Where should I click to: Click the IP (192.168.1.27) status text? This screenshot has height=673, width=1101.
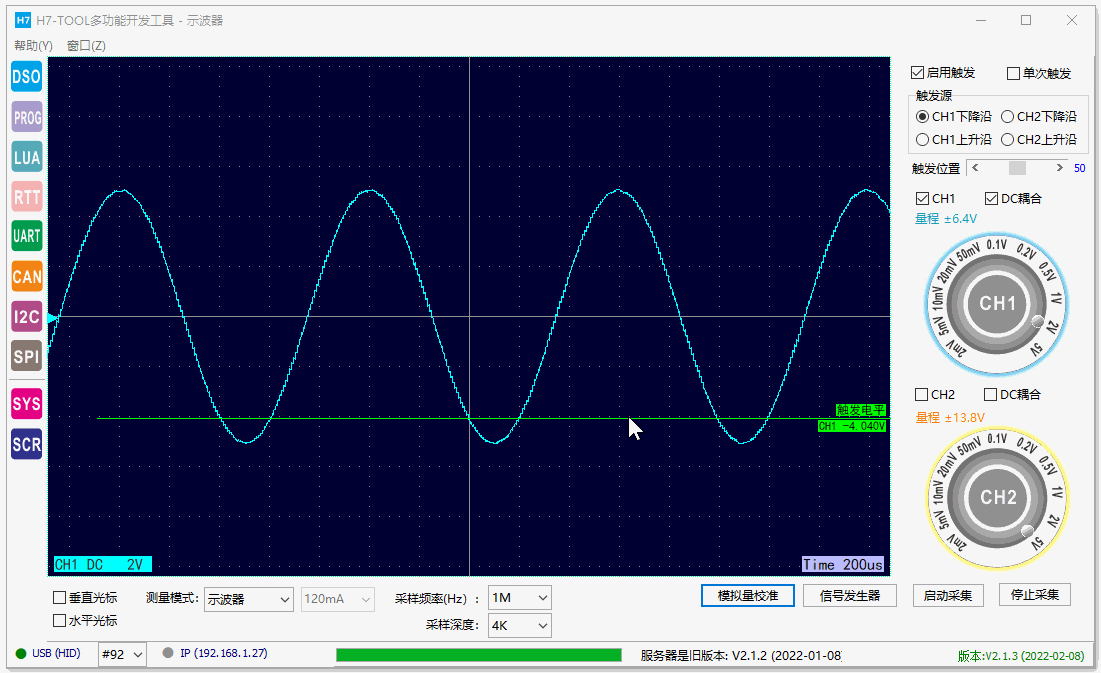tap(223, 653)
